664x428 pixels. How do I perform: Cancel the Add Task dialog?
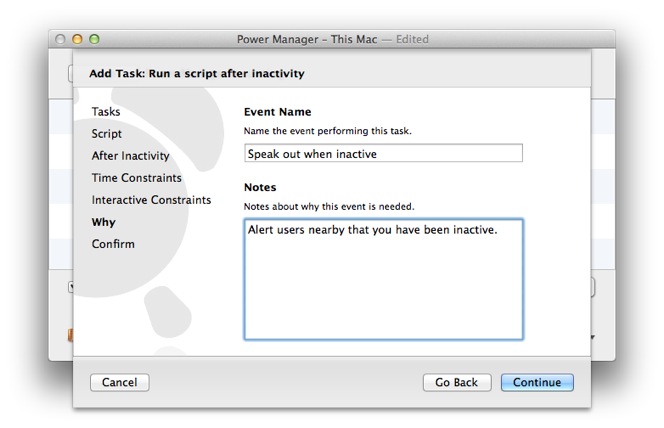tap(119, 382)
